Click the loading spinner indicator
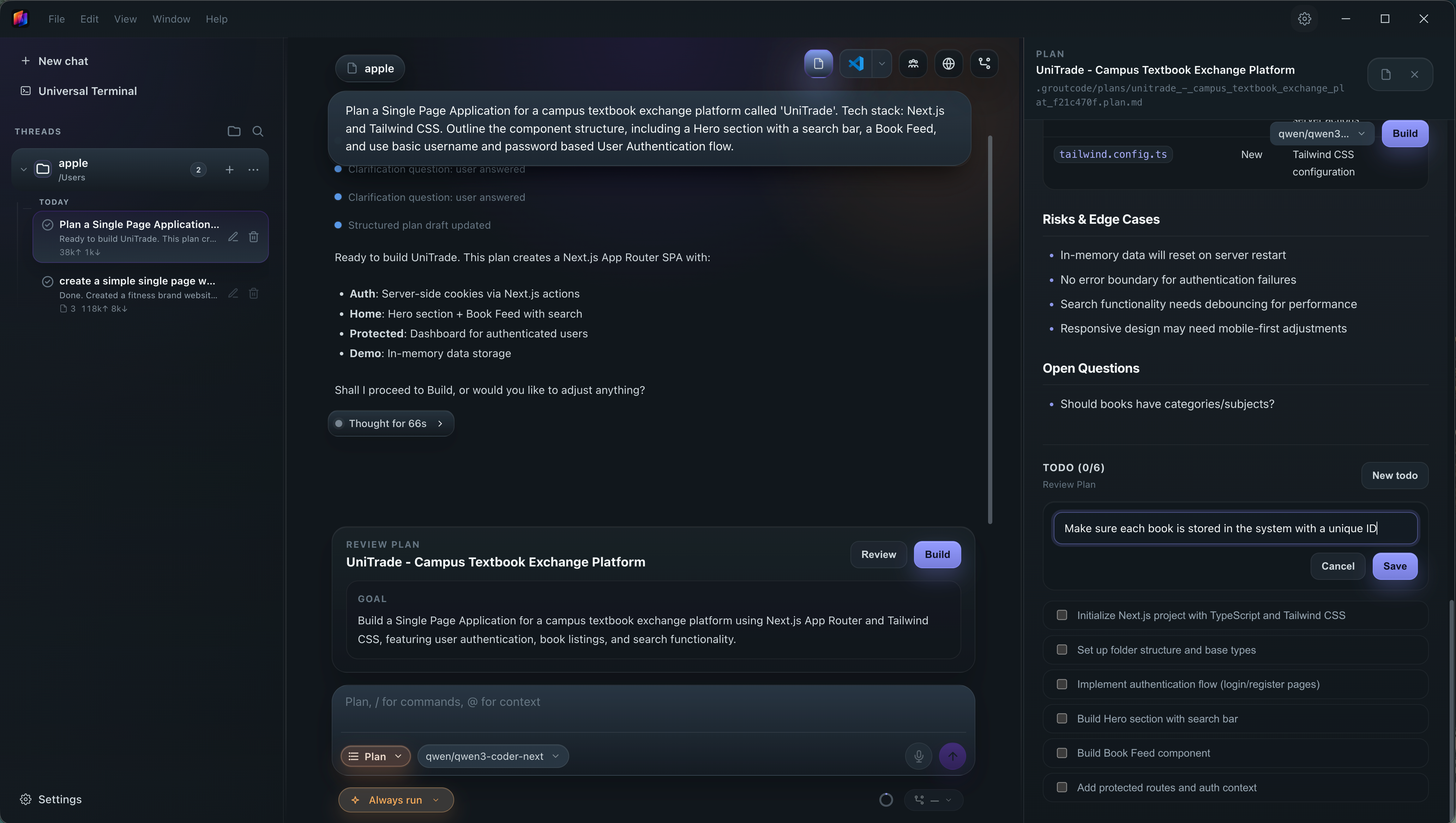The height and width of the screenshot is (823, 1456). pos(886,800)
